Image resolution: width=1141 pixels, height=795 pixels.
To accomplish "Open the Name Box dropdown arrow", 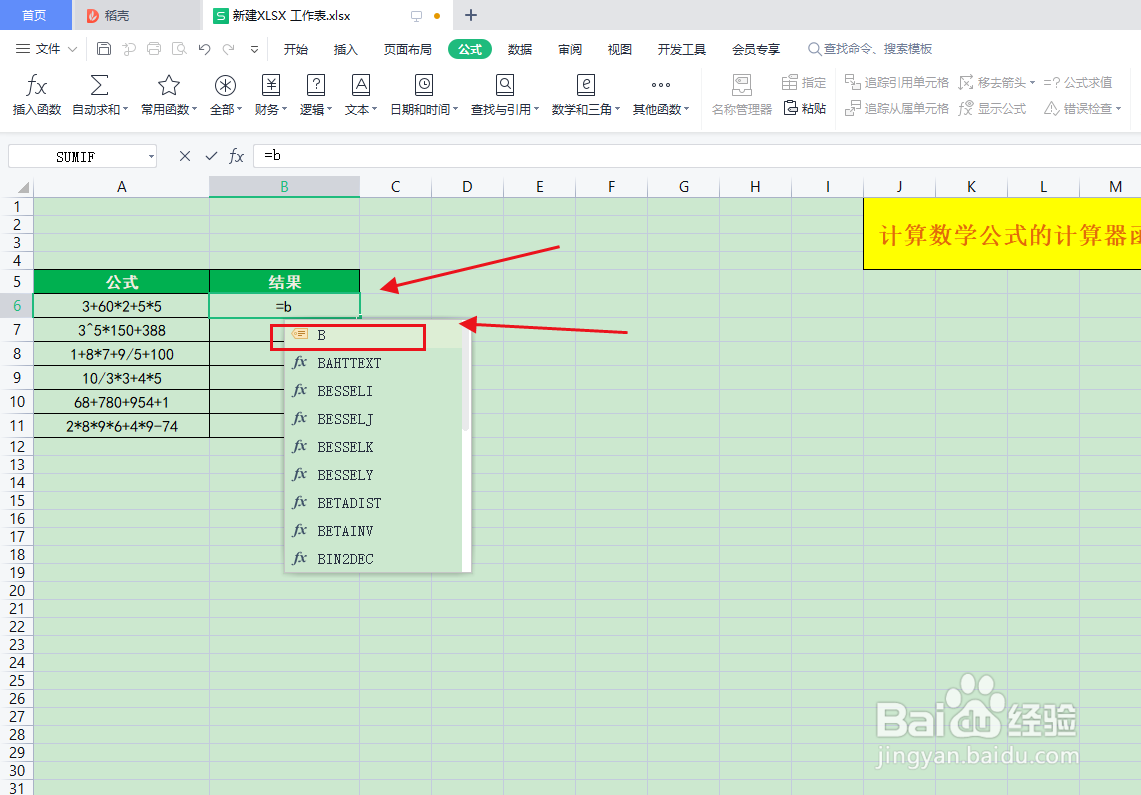I will 151,156.
